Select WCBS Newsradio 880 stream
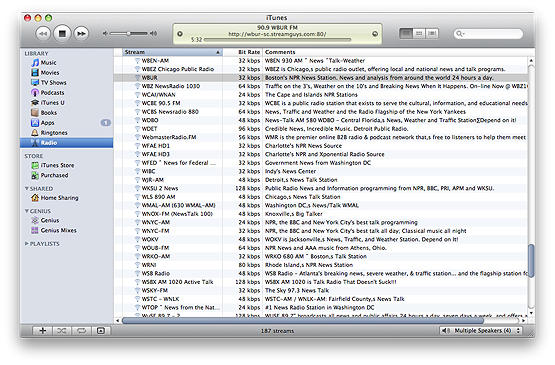 pyautogui.click(x=320, y=112)
